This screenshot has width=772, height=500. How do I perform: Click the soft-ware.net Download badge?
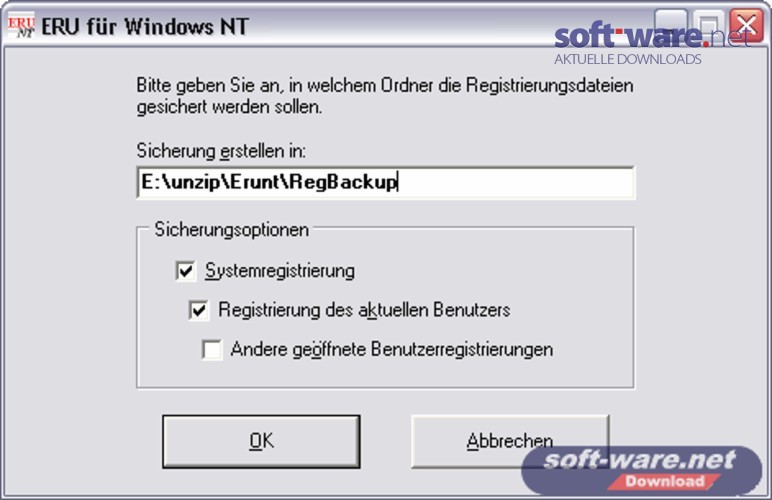pos(642,470)
